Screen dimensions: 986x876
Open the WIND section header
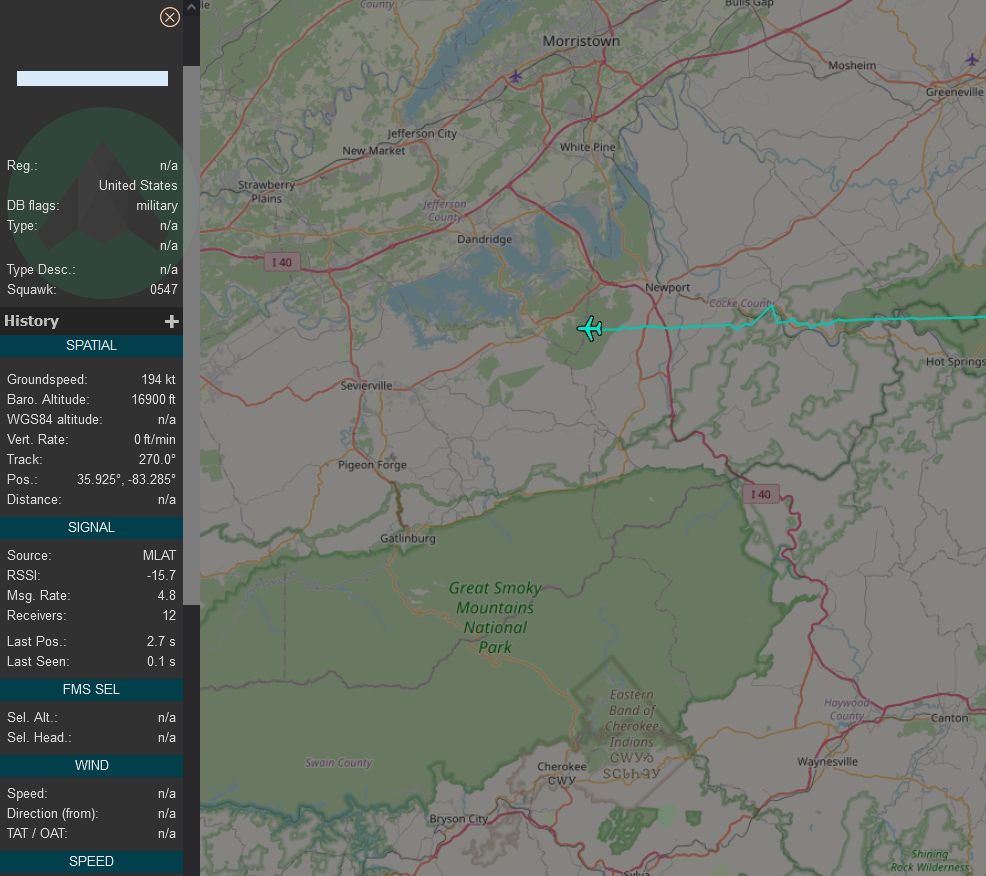(91, 765)
